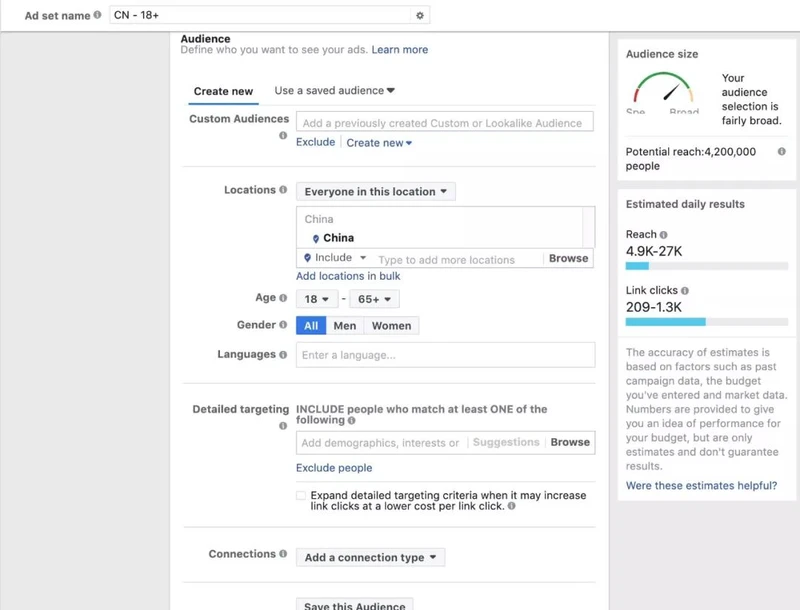Viewport: 800px width, 610px height.
Task: Click Browse button in locations field
Action: 568,258
